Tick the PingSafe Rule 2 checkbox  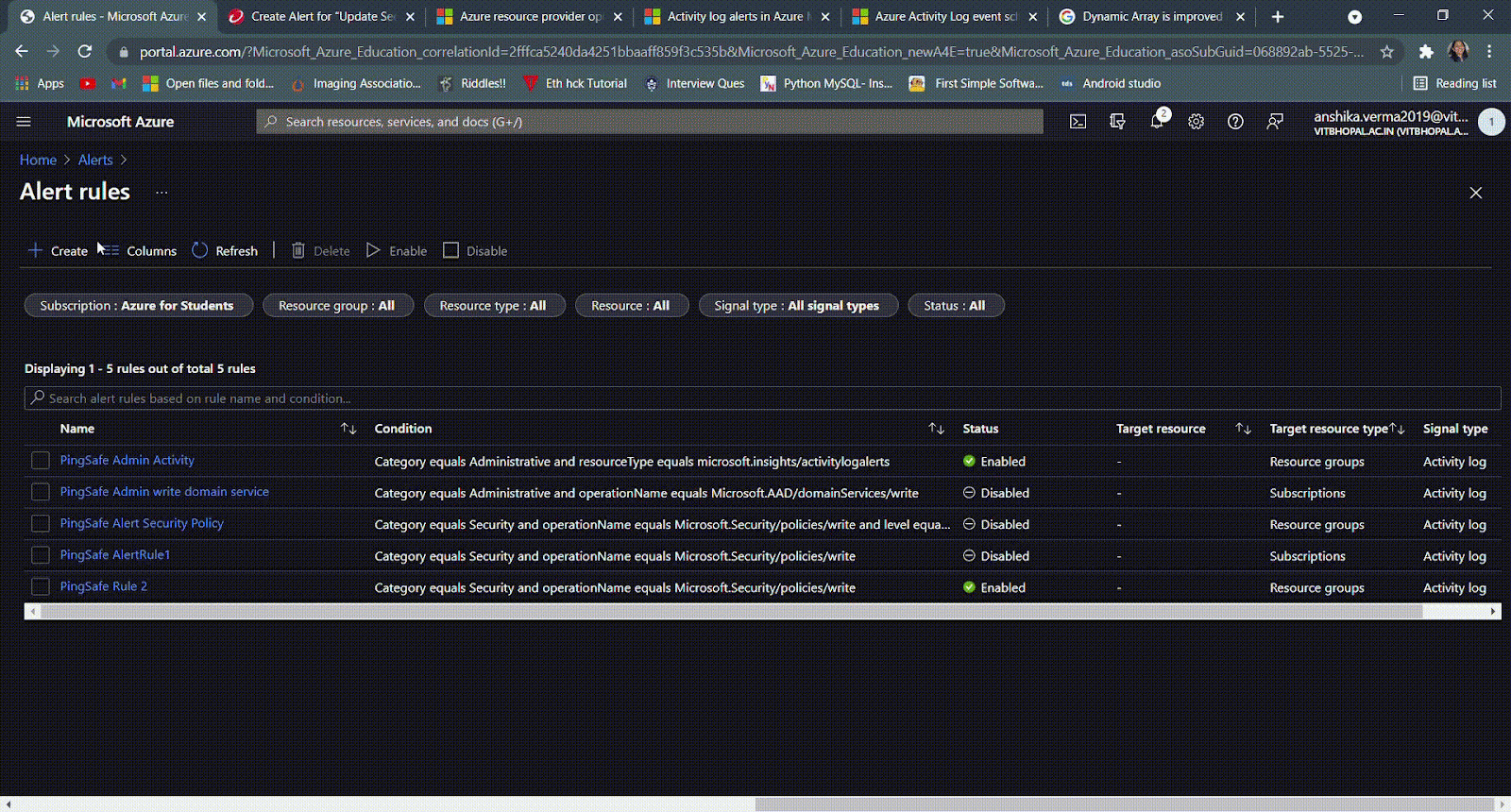point(41,587)
